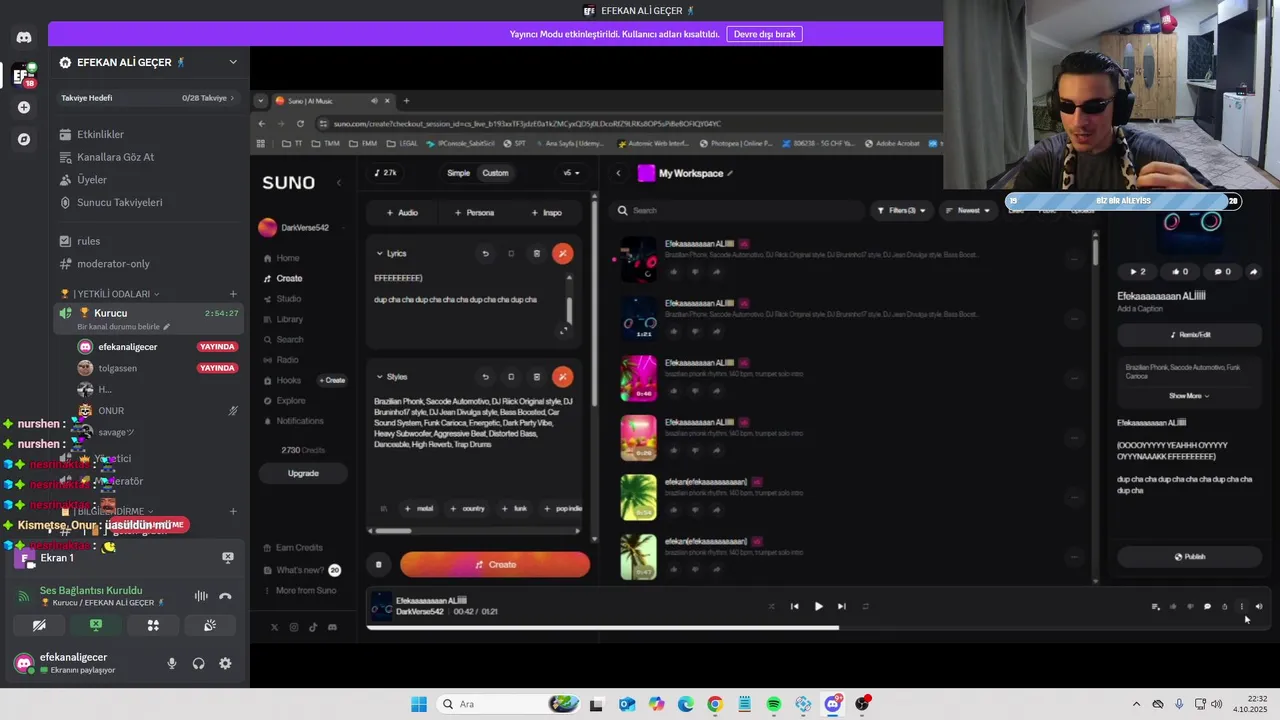Skip to next track in player
Viewport: 1280px width, 720px height.
[841, 606]
